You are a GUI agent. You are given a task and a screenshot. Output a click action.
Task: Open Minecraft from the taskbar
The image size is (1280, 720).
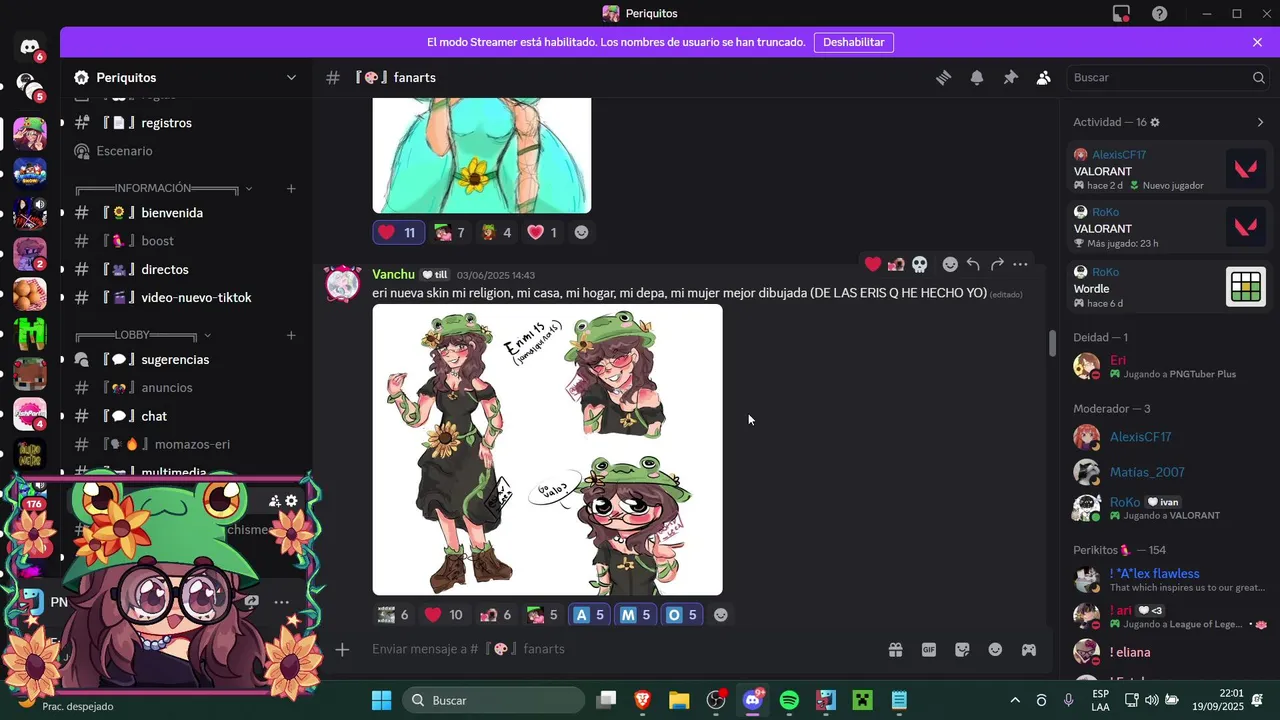tap(862, 700)
